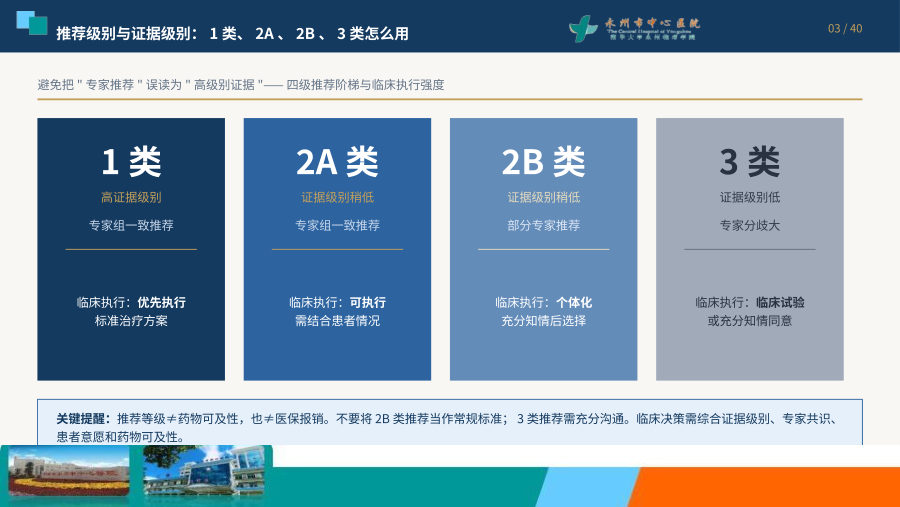Image resolution: width=900 pixels, height=507 pixels.
Task: Click the 部分专家推荐 text
Action: click(x=544, y=225)
